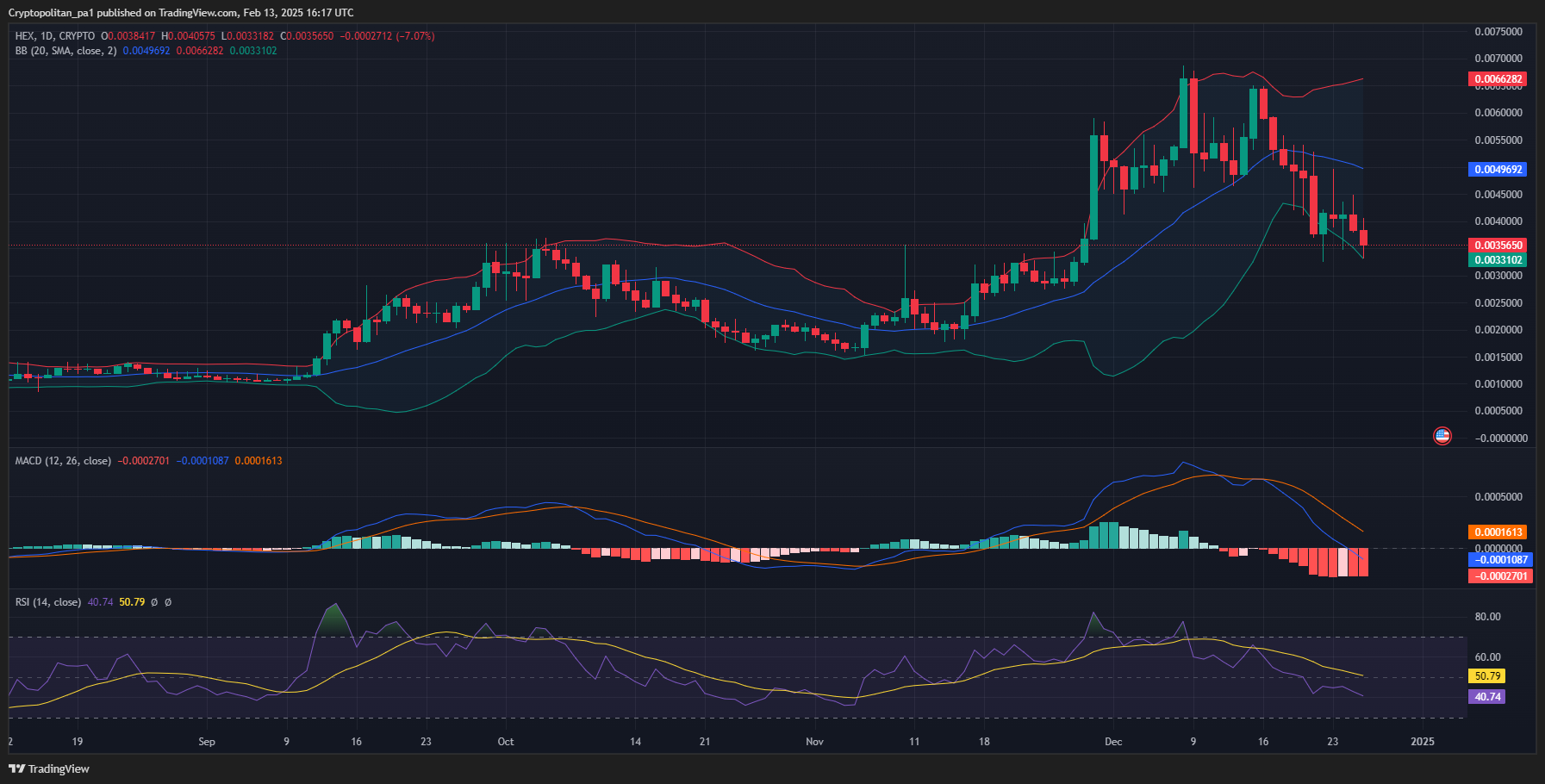Click the green 0.0033102 lower band price label
1545x784 pixels.
click(1498, 259)
